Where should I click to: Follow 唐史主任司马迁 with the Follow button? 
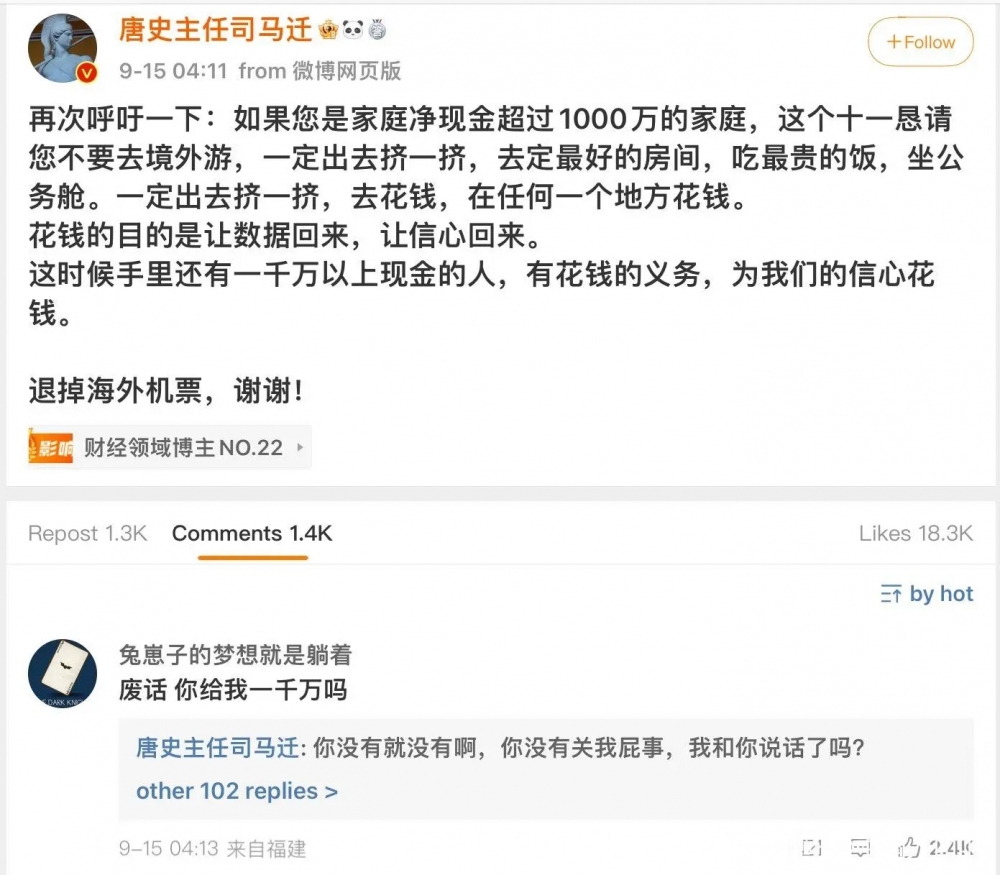pos(920,42)
